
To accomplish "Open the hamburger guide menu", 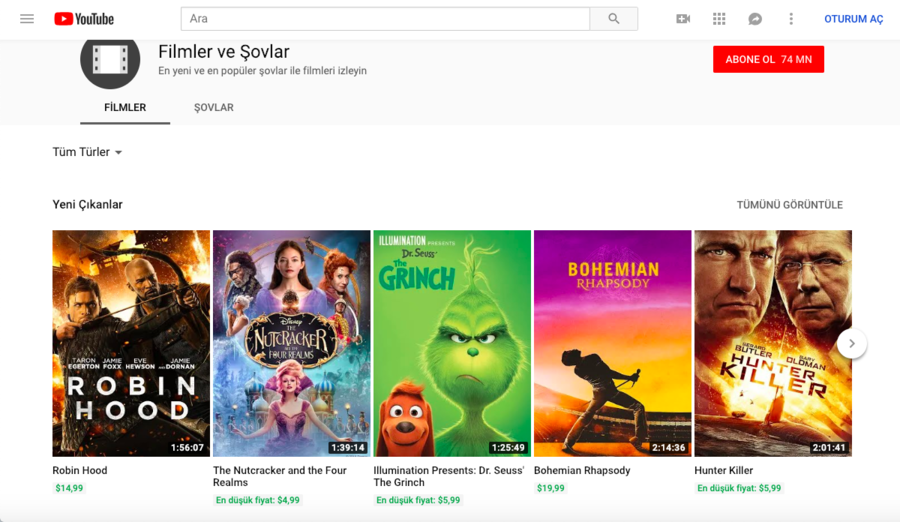I will point(27,19).
